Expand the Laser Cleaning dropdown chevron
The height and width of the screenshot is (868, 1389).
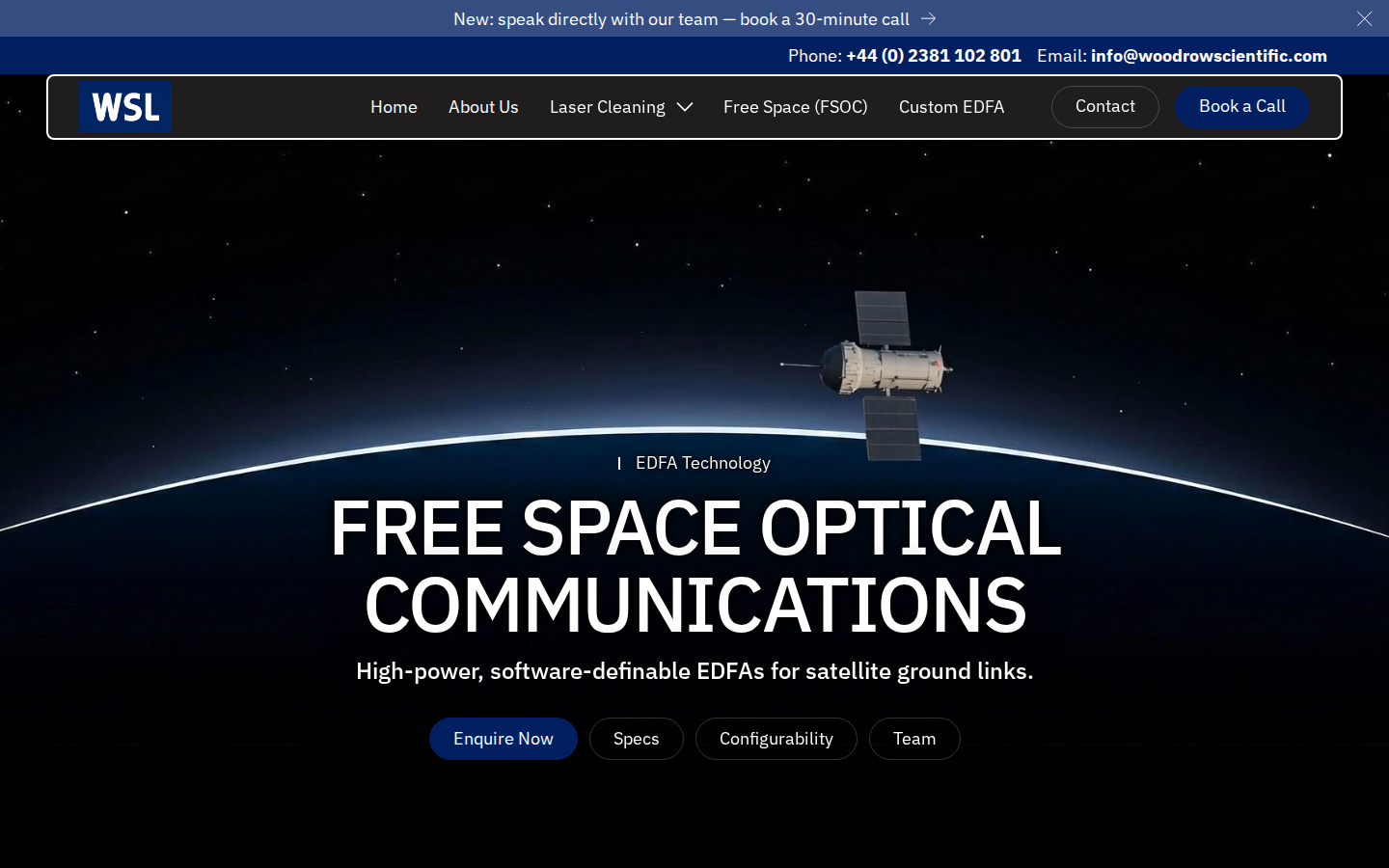click(x=685, y=107)
